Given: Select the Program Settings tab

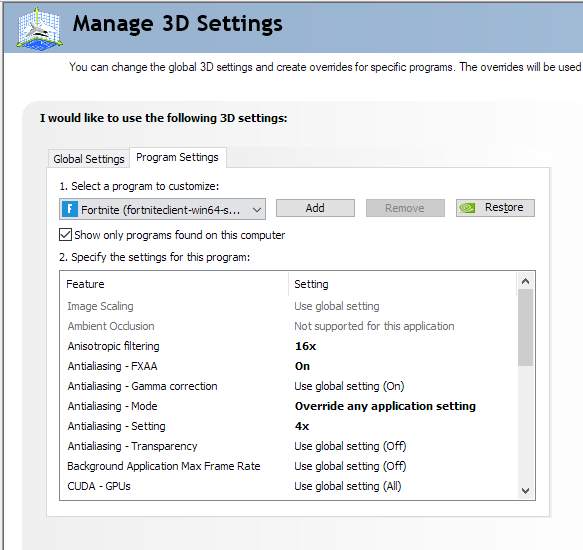Looking at the screenshot, I should (177, 157).
